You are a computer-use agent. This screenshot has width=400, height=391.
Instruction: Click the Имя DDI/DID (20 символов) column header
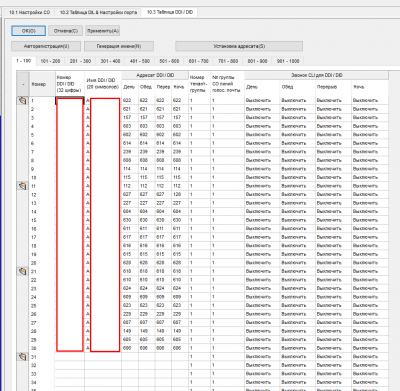pos(103,84)
